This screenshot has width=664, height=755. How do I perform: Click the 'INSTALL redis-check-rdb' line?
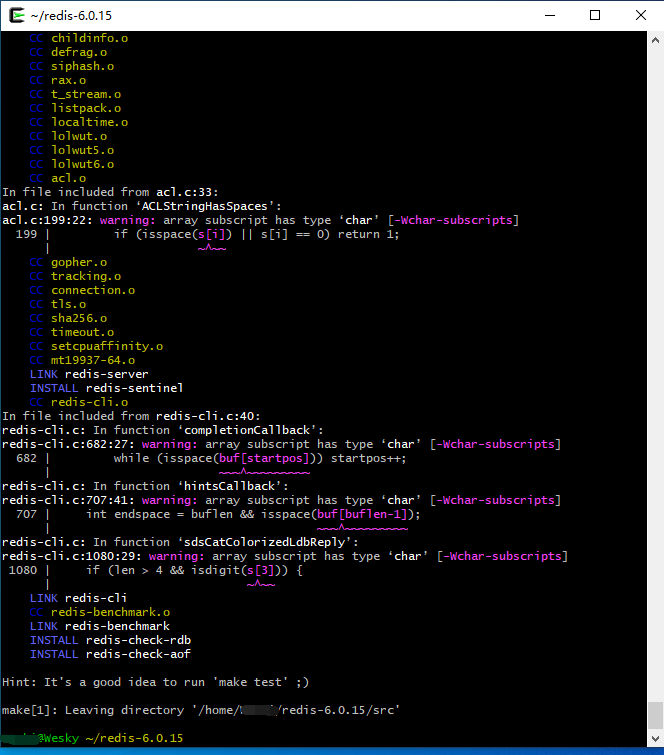point(110,639)
